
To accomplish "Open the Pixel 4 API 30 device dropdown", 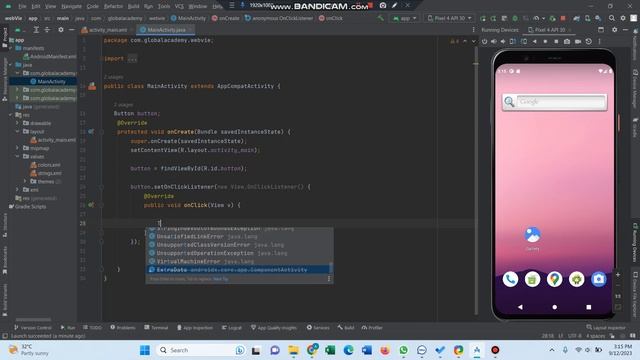I will tap(449, 18).
